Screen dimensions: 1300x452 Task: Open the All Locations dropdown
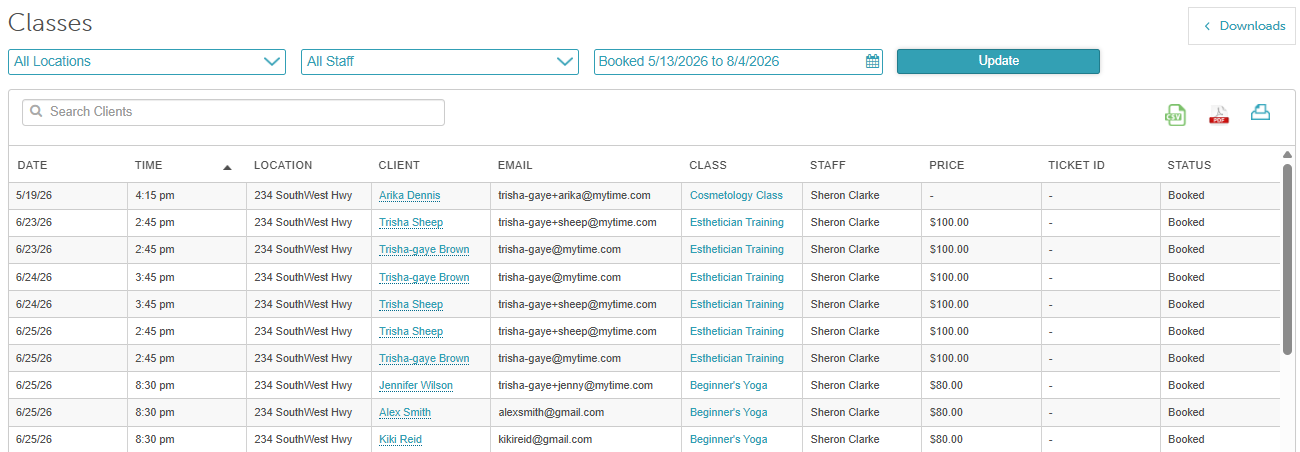[x=147, y=62]
